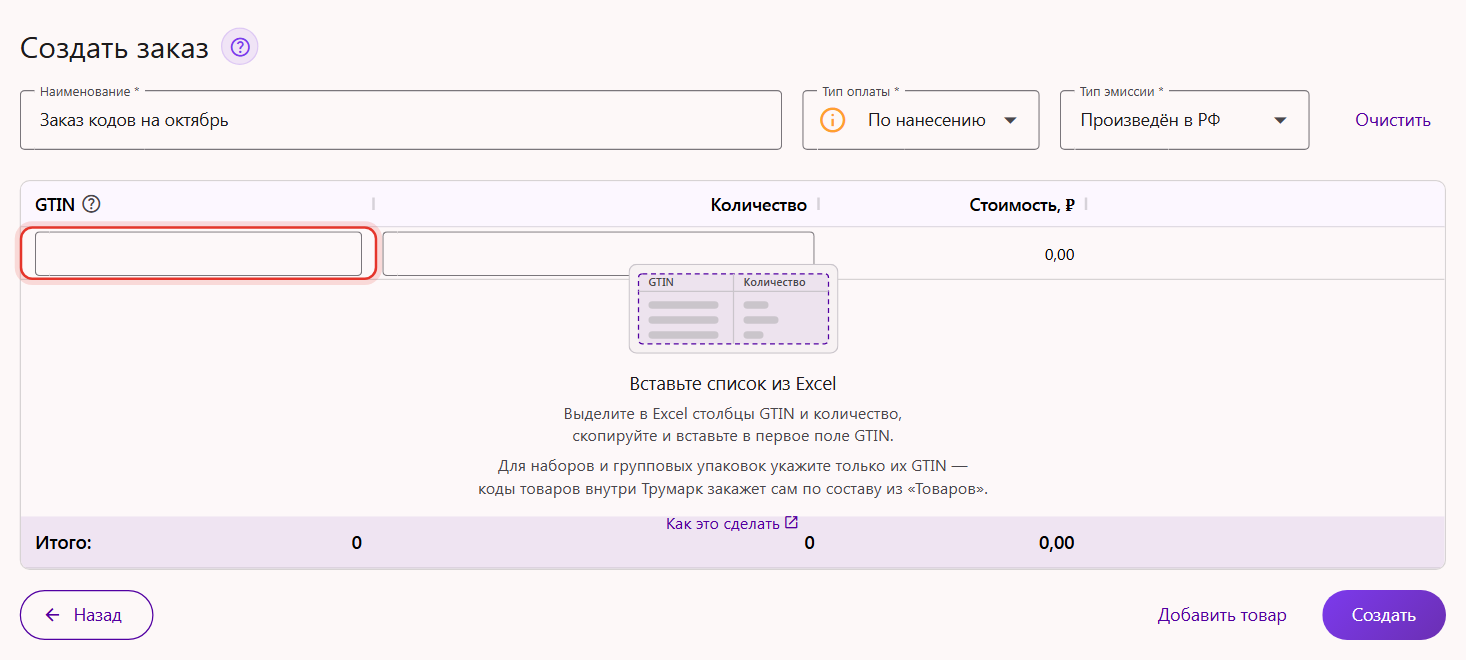This screenshot has height=660, width=1466.
Task: Expand the Тип эмиссии dropdown arrow
Action: coord(1280,120)
